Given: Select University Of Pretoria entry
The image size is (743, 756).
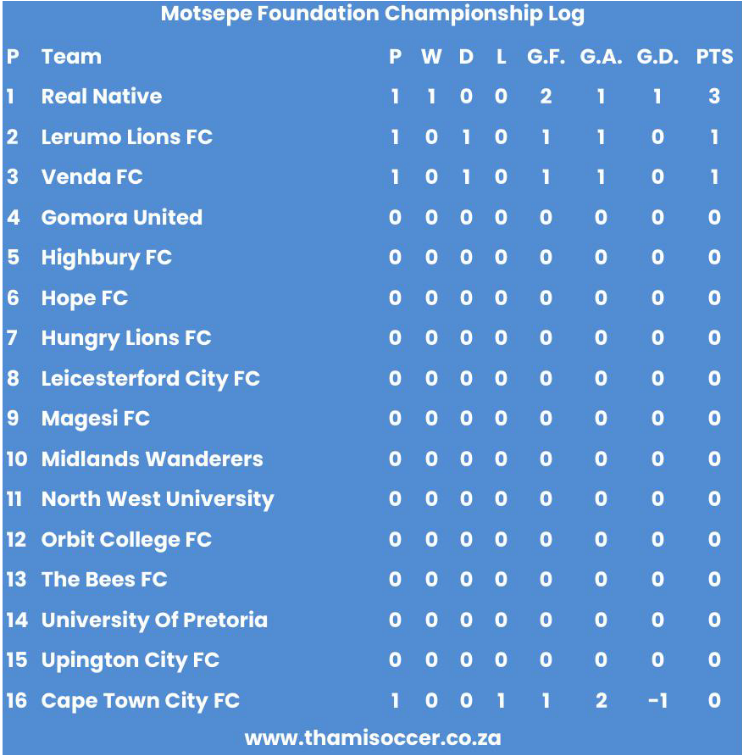Looking at the screenshot, I should pyautogui.click(x=154, y=621).
